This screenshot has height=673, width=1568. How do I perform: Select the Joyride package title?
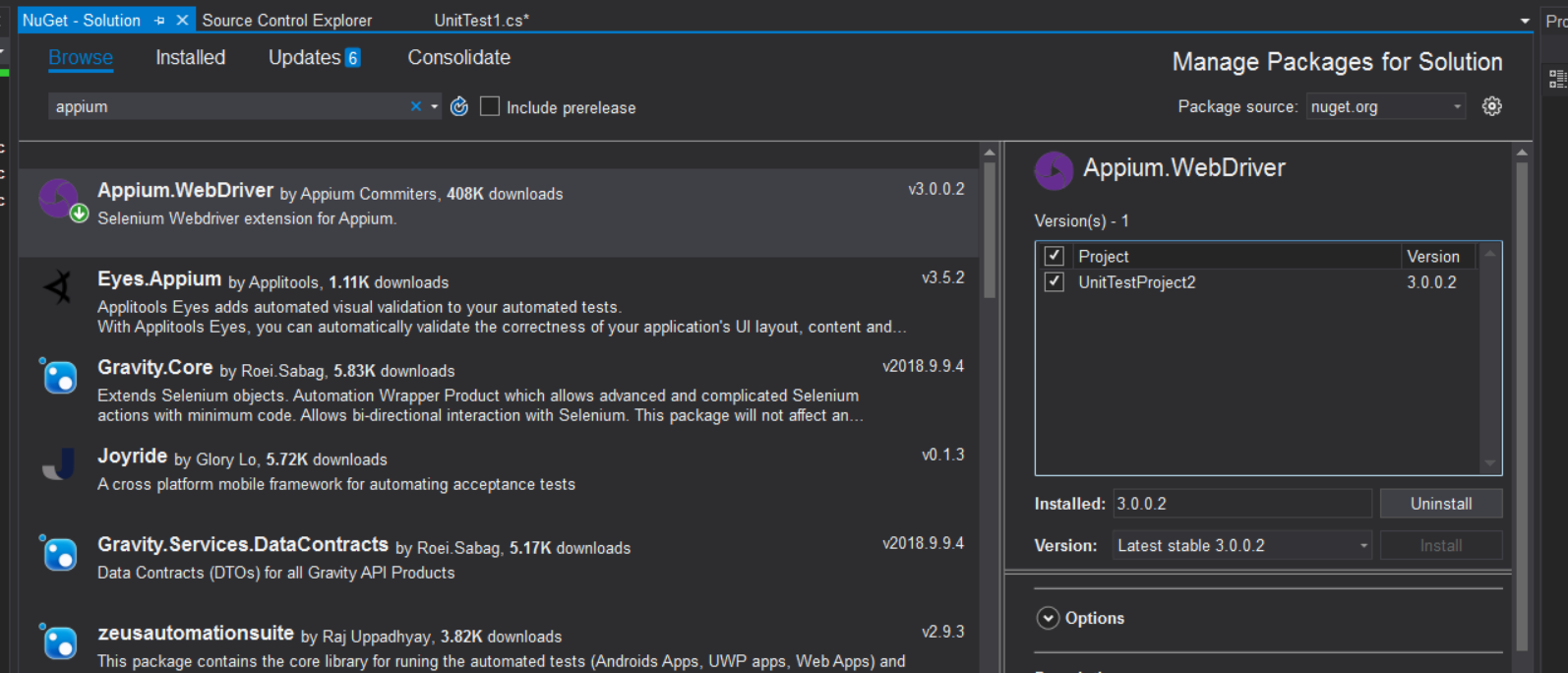[132, 457]
